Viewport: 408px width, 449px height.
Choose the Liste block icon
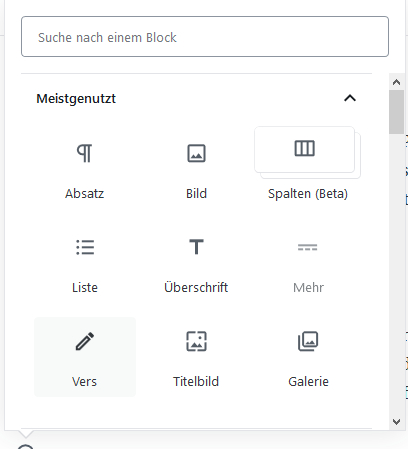(x=85, y=247)
